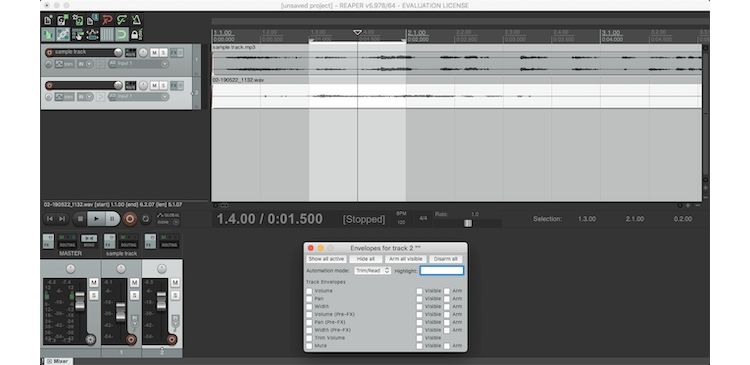Check Visible for the Trim Volume envelope
Screen dimensions: 750x365
pos(419,338)
